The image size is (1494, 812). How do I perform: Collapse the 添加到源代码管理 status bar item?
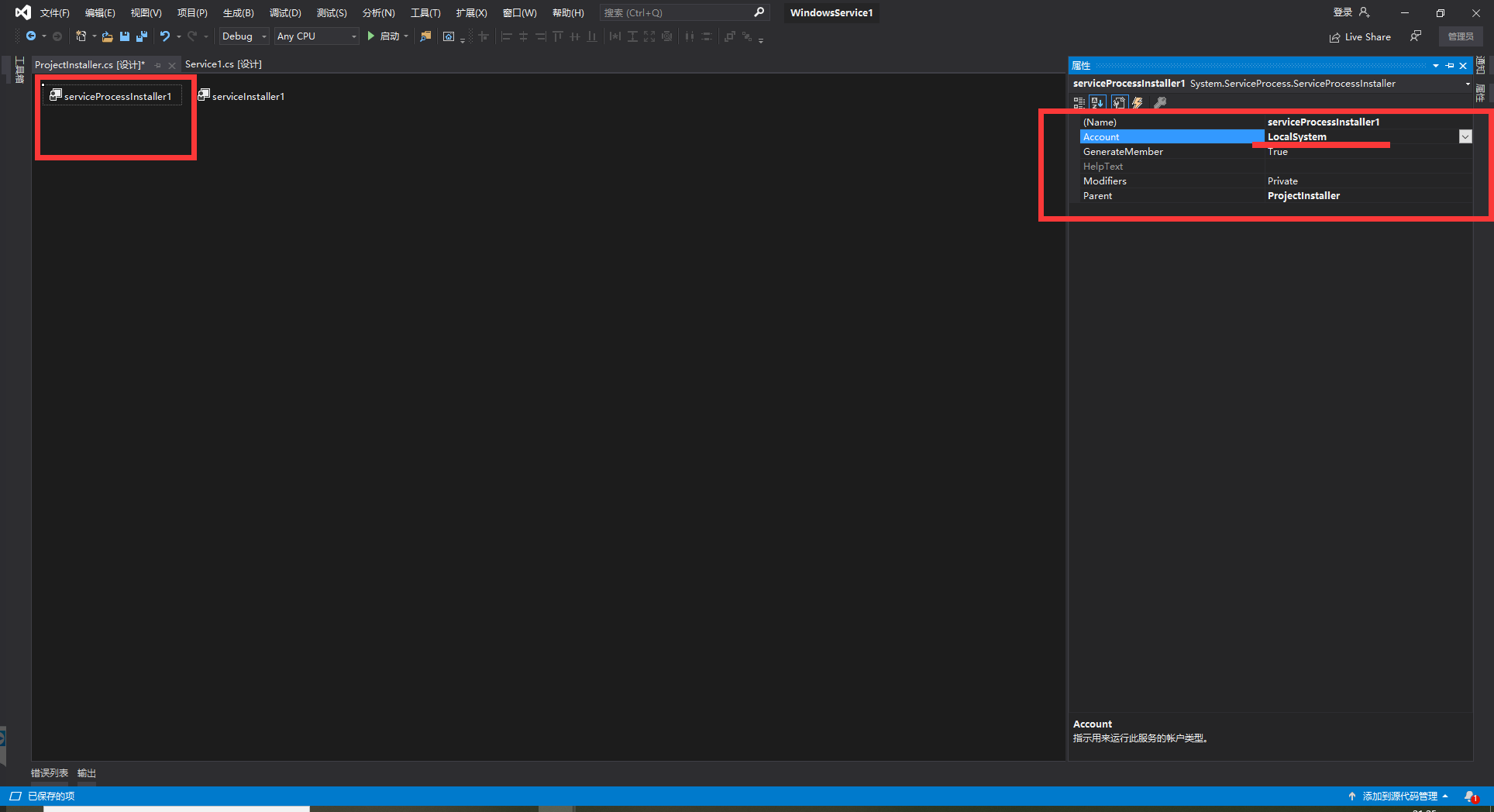[1447, 796]
